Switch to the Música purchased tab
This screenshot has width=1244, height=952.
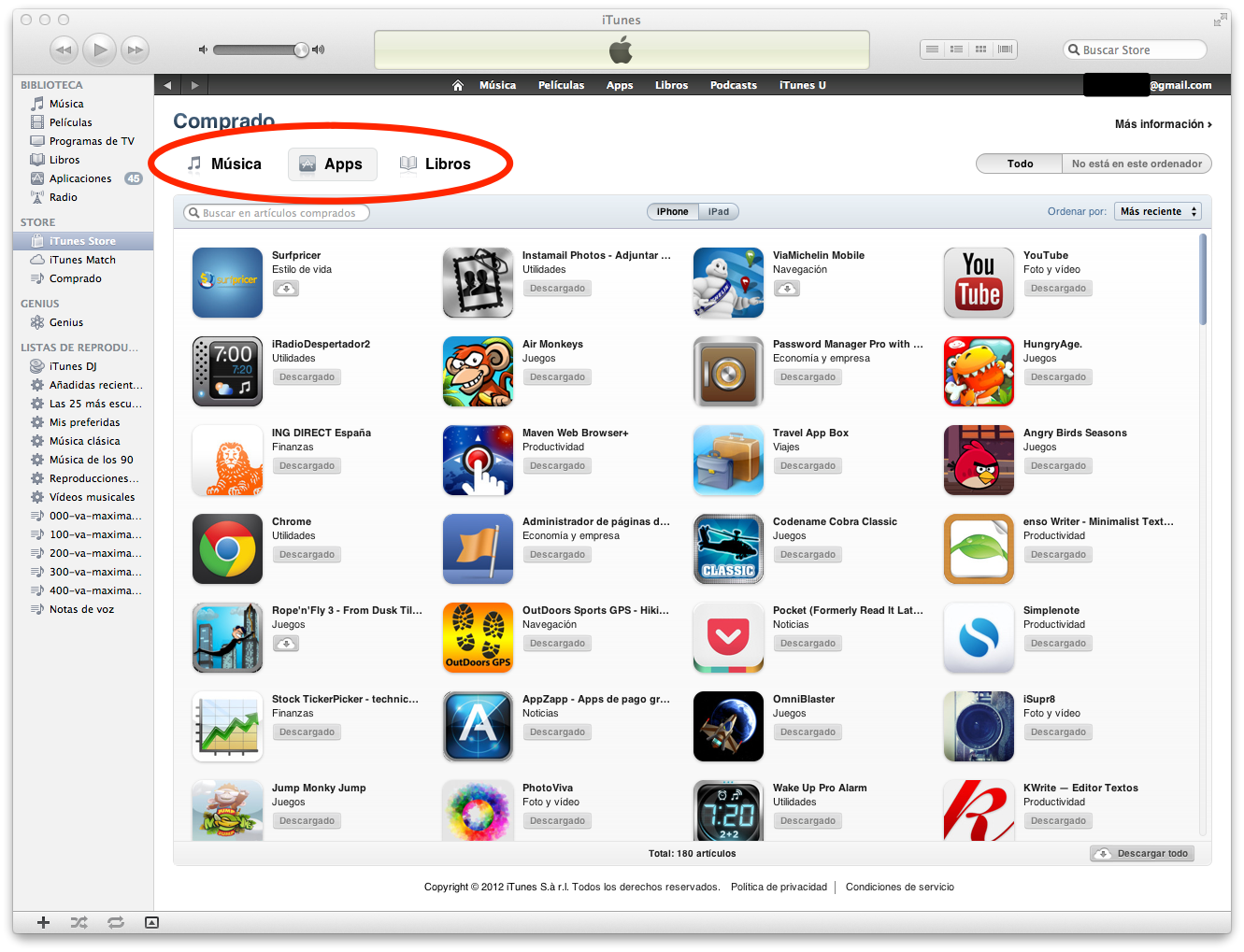click(224, 163)
